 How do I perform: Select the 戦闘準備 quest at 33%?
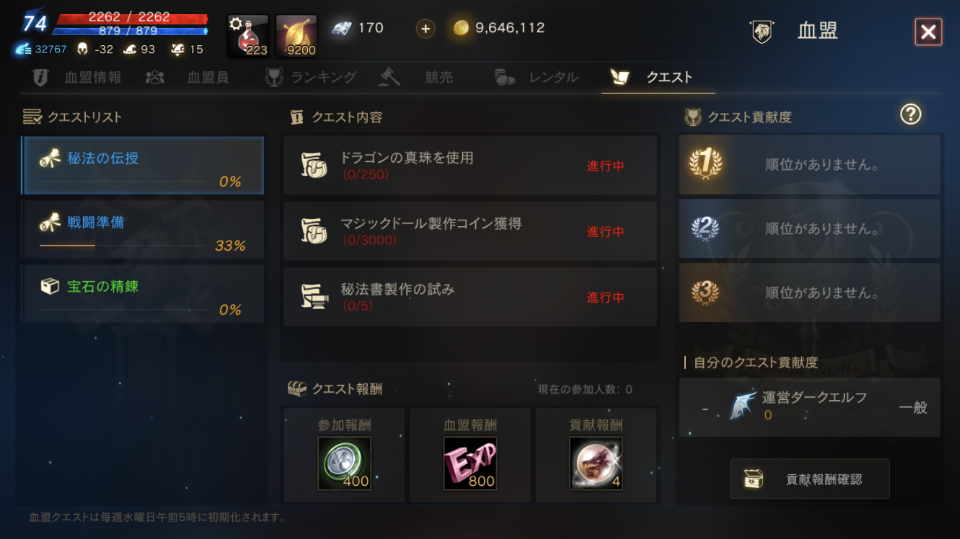pyautogui.click(x=143, y=230)
